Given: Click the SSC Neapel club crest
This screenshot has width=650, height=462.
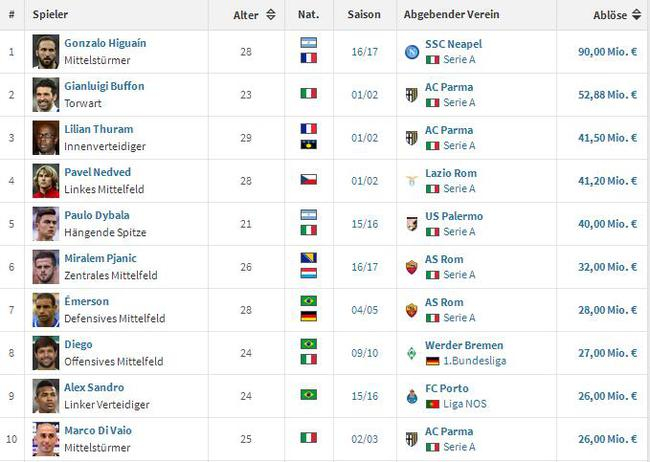Looking at the screenshot, I should point(411,51).
